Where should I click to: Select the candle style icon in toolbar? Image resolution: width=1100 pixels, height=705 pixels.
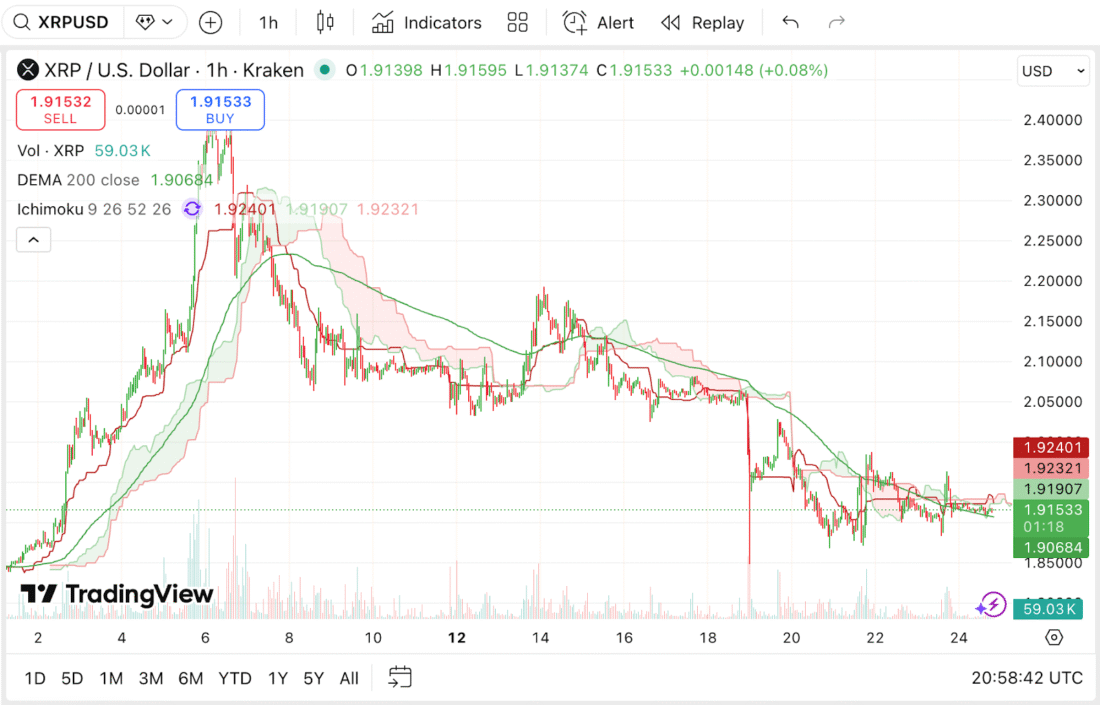click(x=325, y=22)
